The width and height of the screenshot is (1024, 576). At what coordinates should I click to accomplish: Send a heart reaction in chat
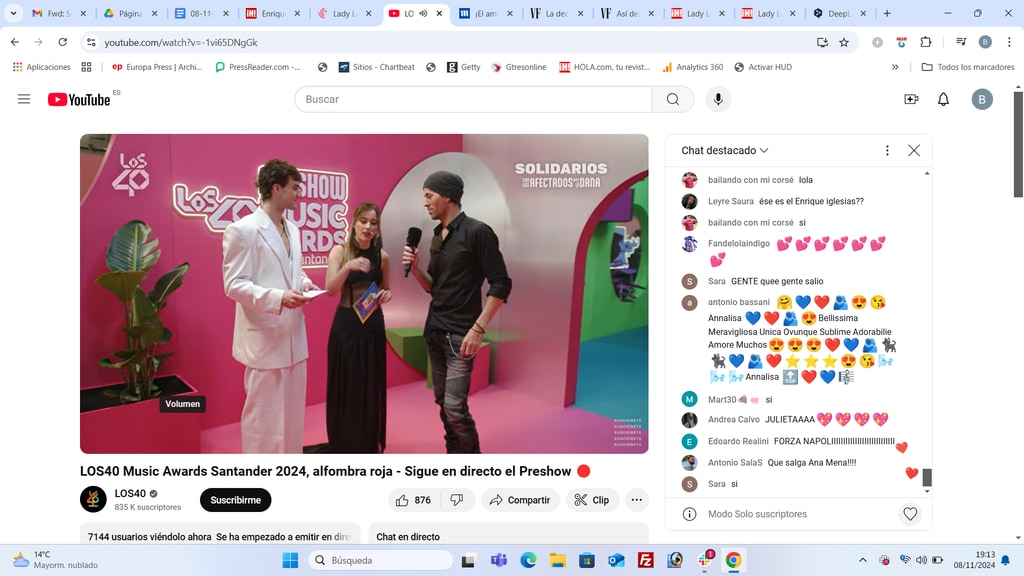[x=910, y=514]
